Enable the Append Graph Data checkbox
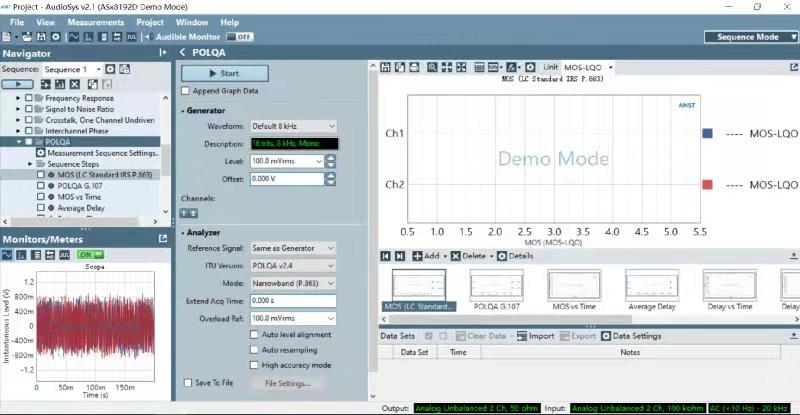 (x=185, y=91)
